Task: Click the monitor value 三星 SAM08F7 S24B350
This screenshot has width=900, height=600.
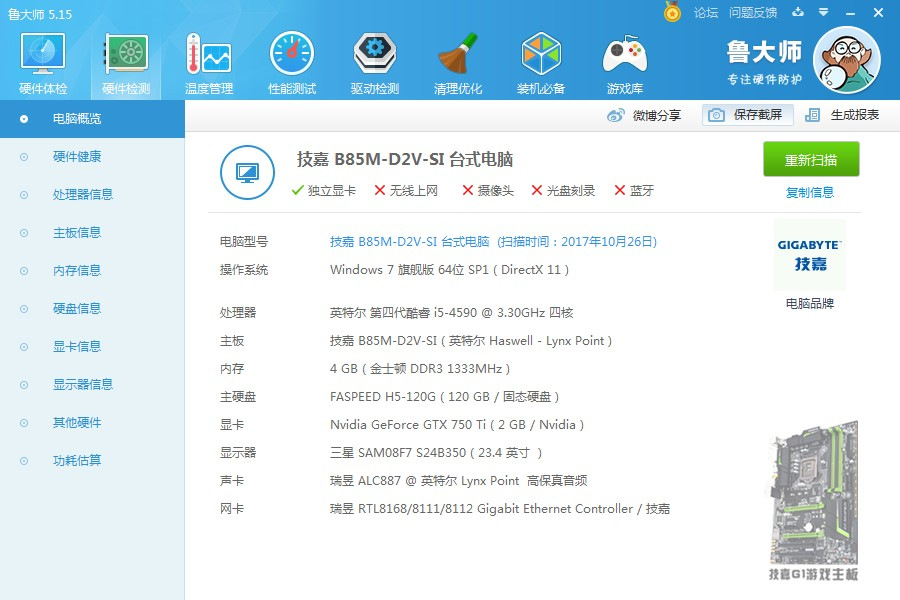Action: point(436,453)
